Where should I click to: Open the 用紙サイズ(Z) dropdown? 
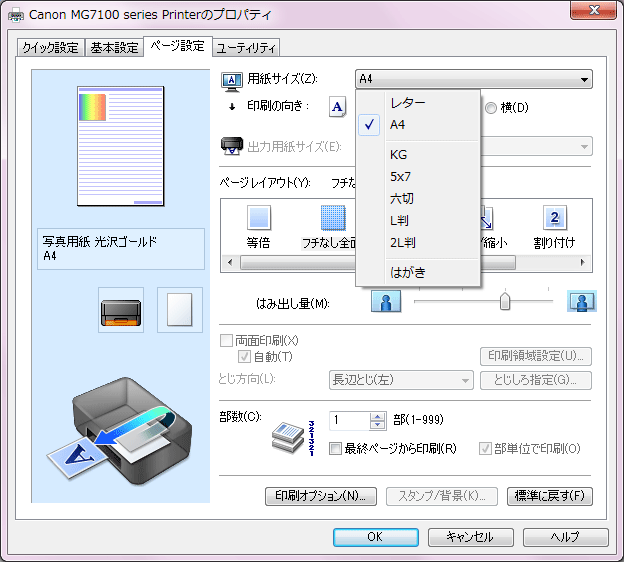tap(474, 79)
